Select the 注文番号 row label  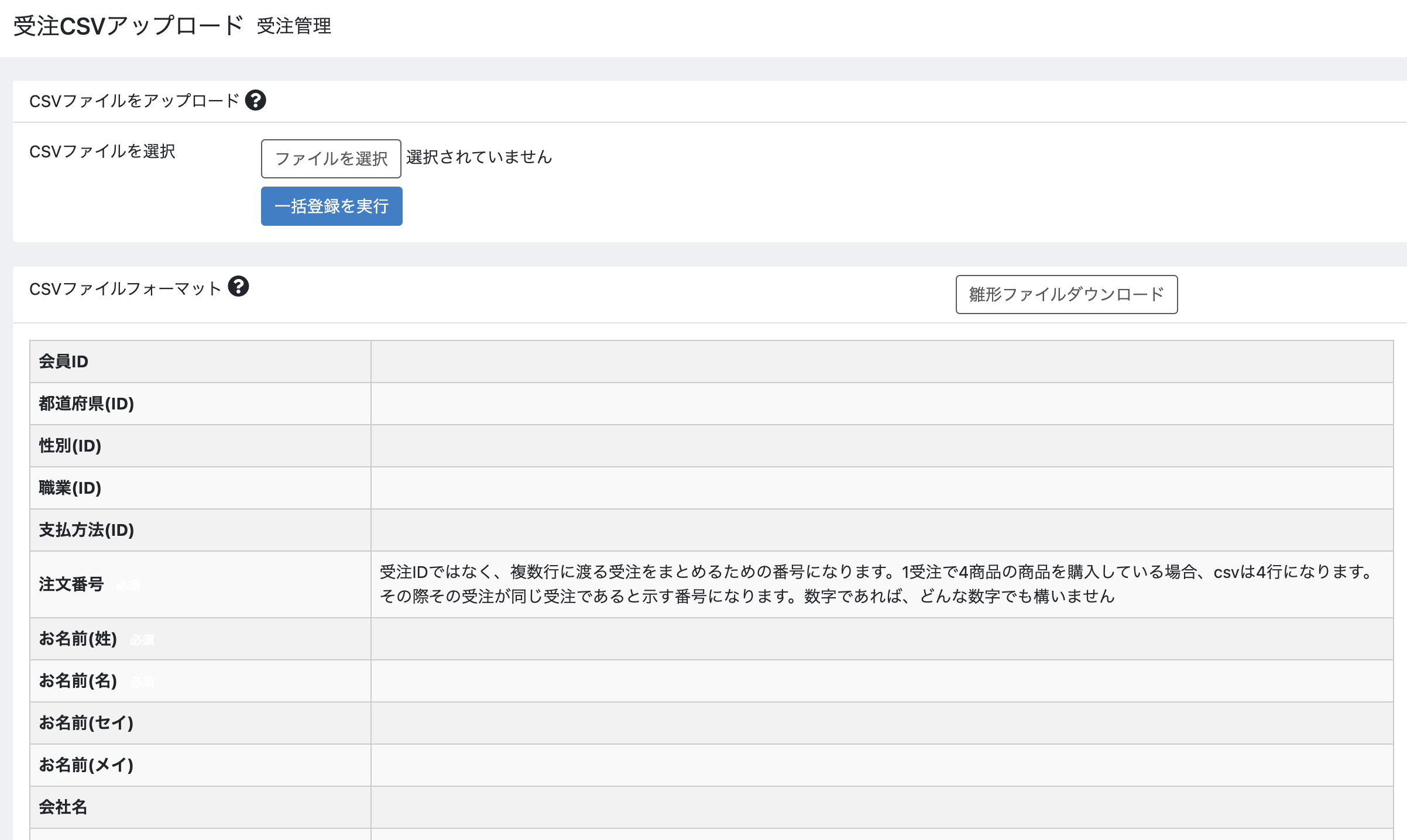click(71, 584)
